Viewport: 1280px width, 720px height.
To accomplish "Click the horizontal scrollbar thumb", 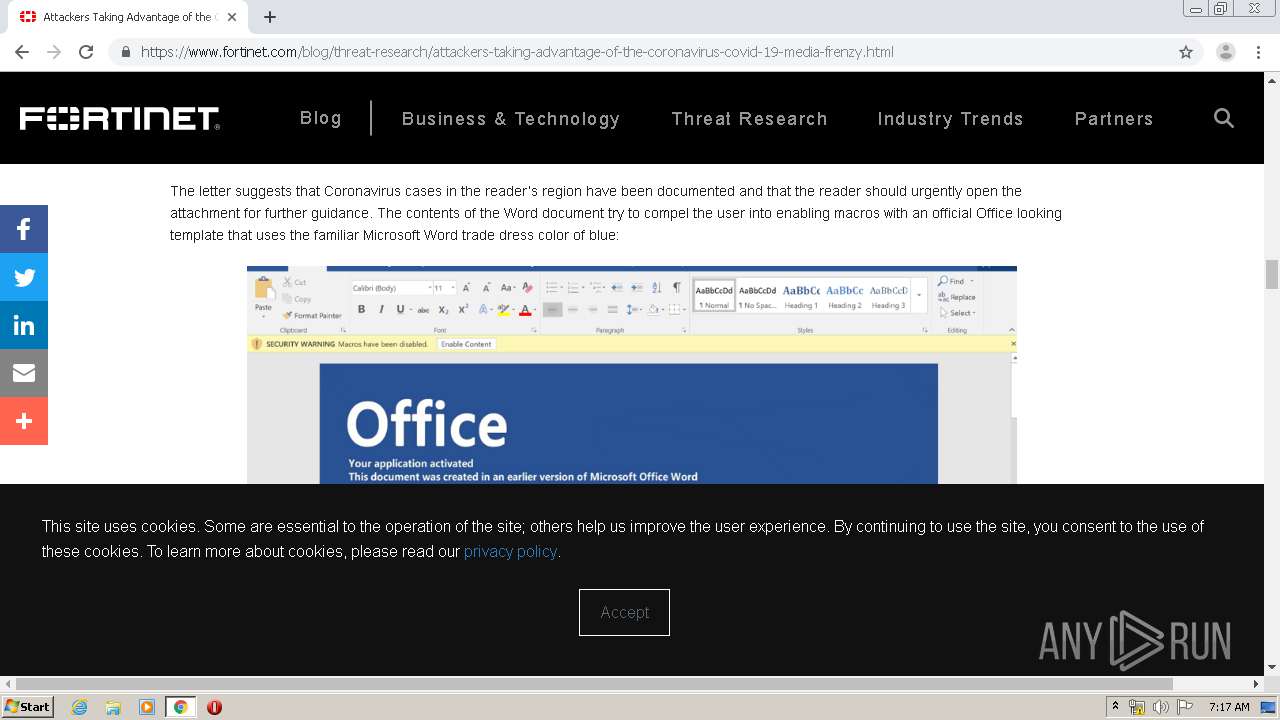I will [x=593, y=684].
